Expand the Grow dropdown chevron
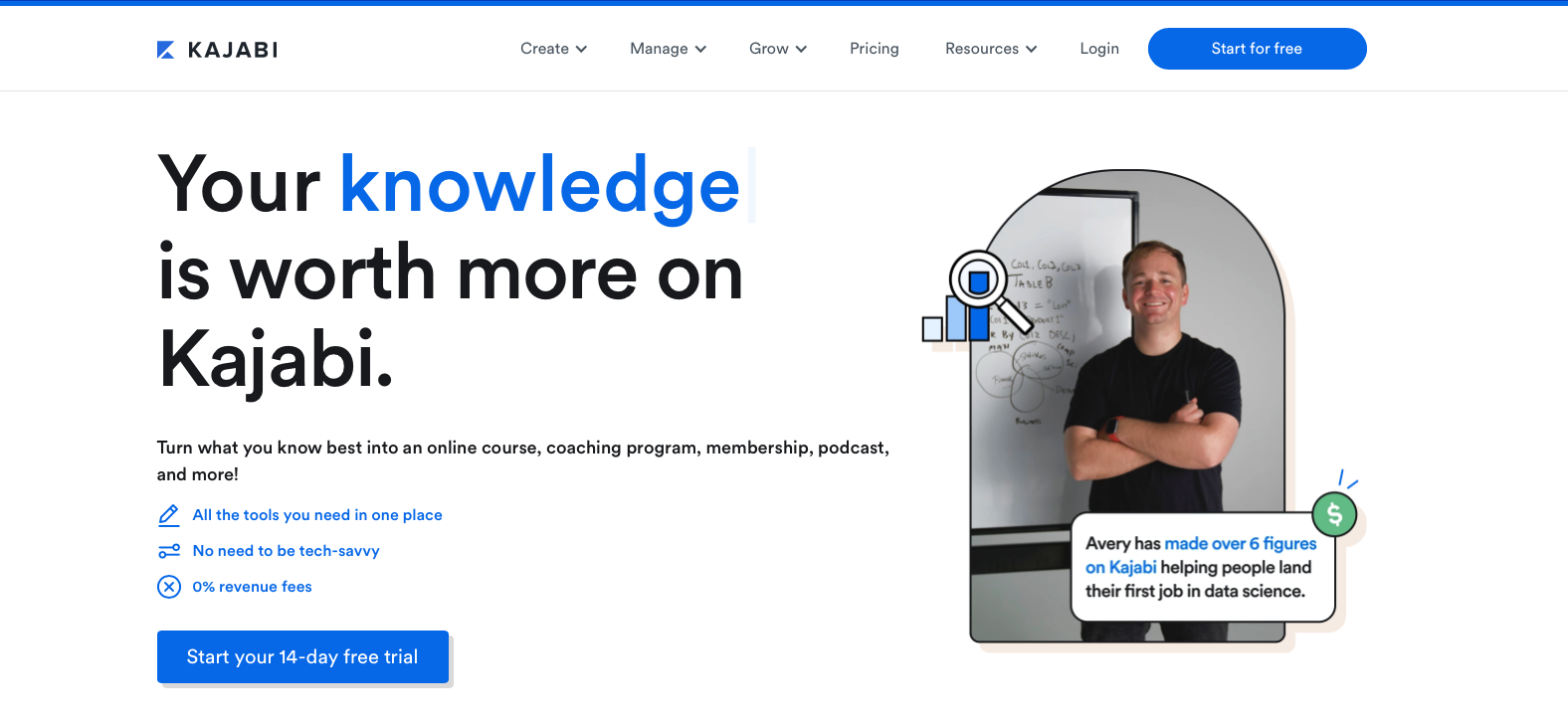Image resolution: width=1568 pixels, height=722 pixels. pos(801,49)
